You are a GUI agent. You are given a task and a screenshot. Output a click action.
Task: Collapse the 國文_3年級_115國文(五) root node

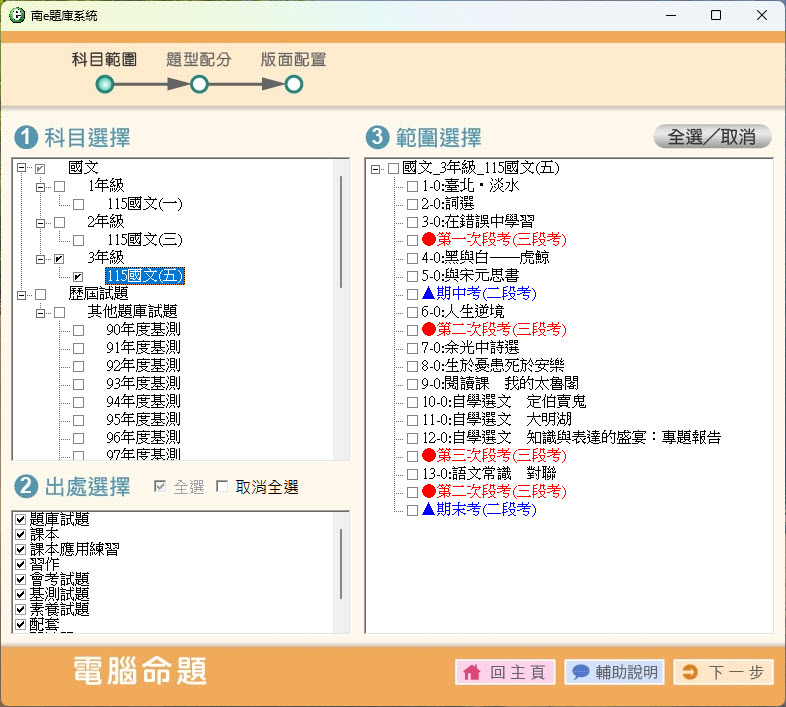coord(375,169)
